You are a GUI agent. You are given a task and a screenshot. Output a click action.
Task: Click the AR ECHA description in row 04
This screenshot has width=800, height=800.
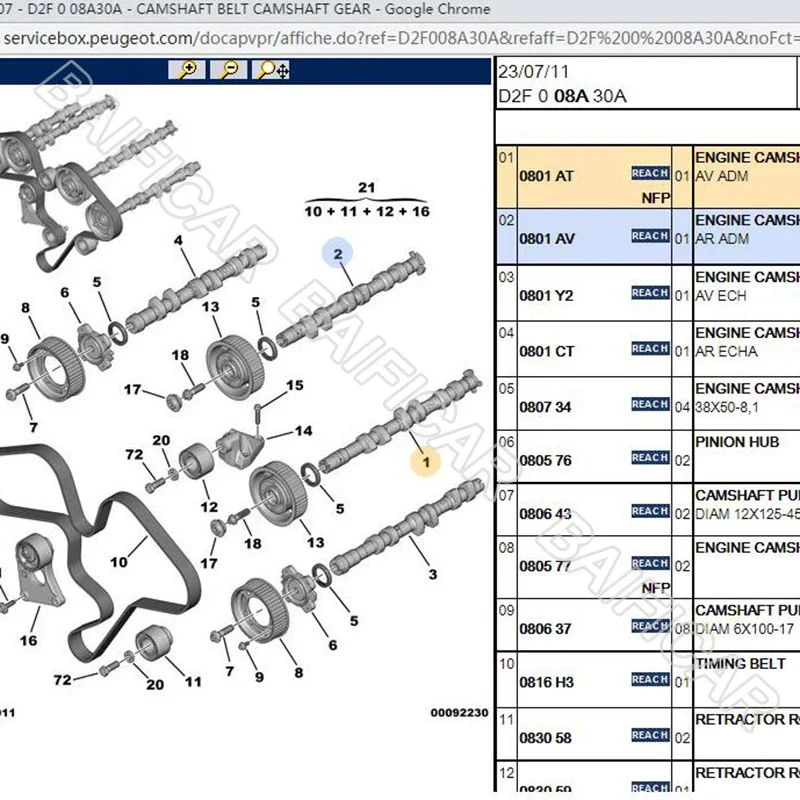727,352
